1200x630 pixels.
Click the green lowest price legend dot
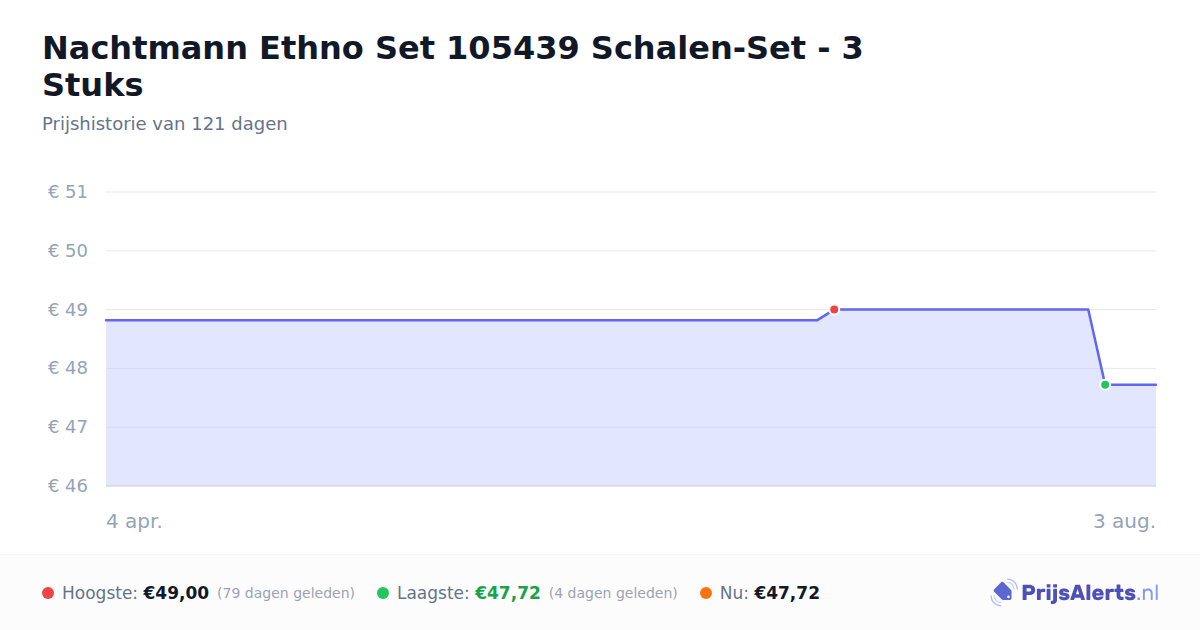click(x=383, y=593)
